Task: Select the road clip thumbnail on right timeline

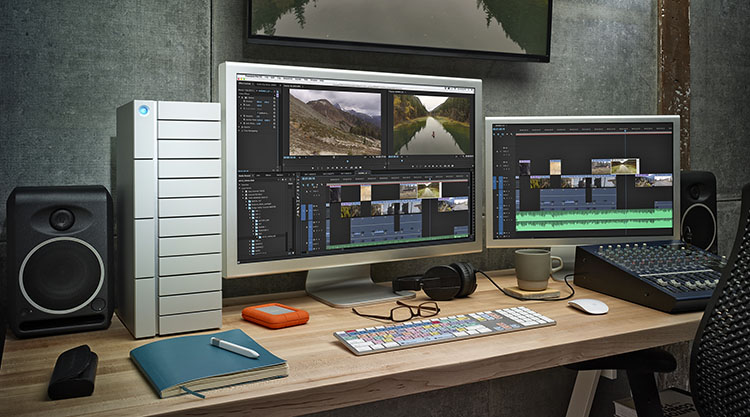Action: point(622,166)
